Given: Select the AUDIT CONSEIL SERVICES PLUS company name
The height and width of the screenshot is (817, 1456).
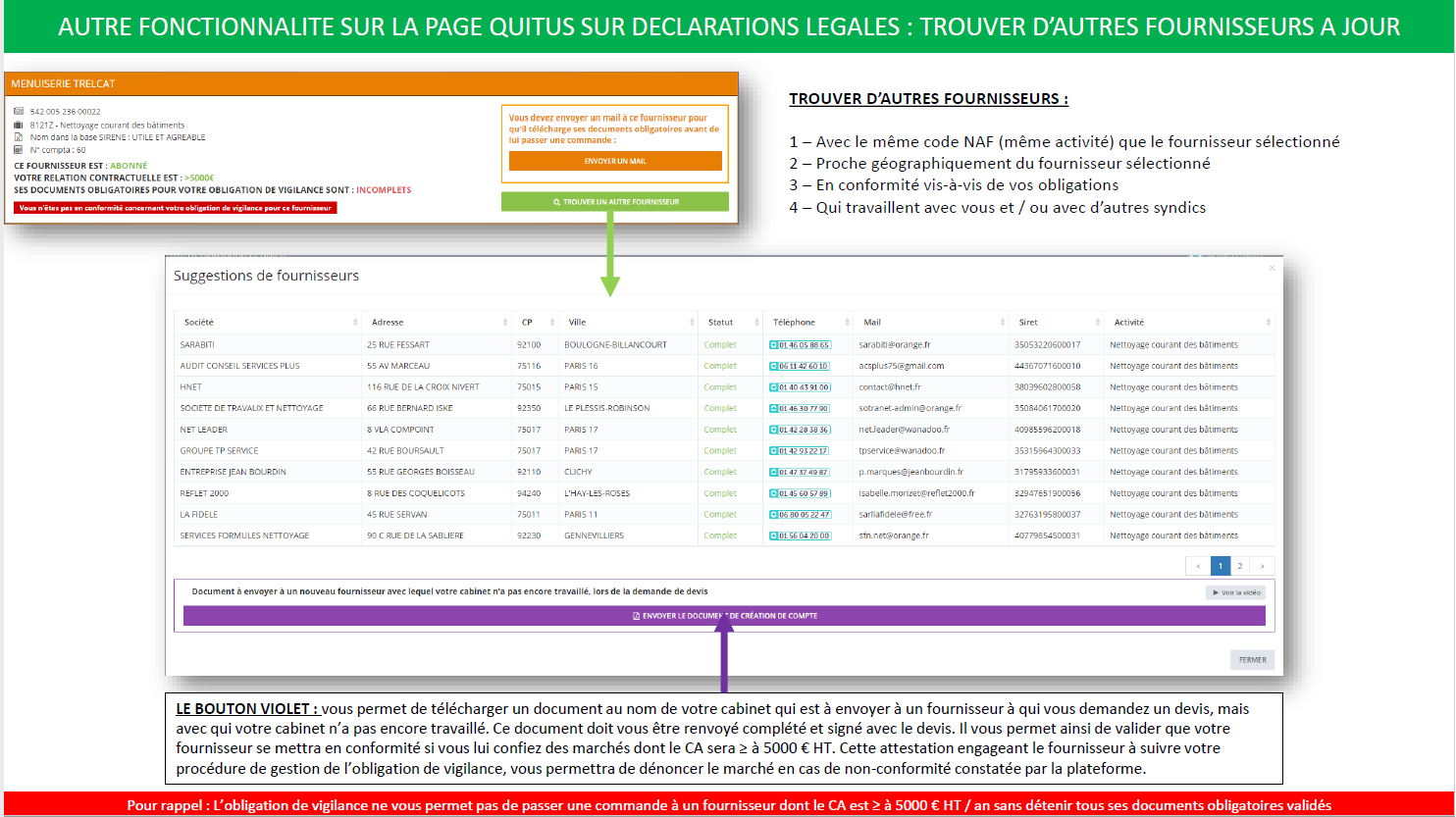Looking at the screenshot, I should pyautogui.click(x=239, y=366).
